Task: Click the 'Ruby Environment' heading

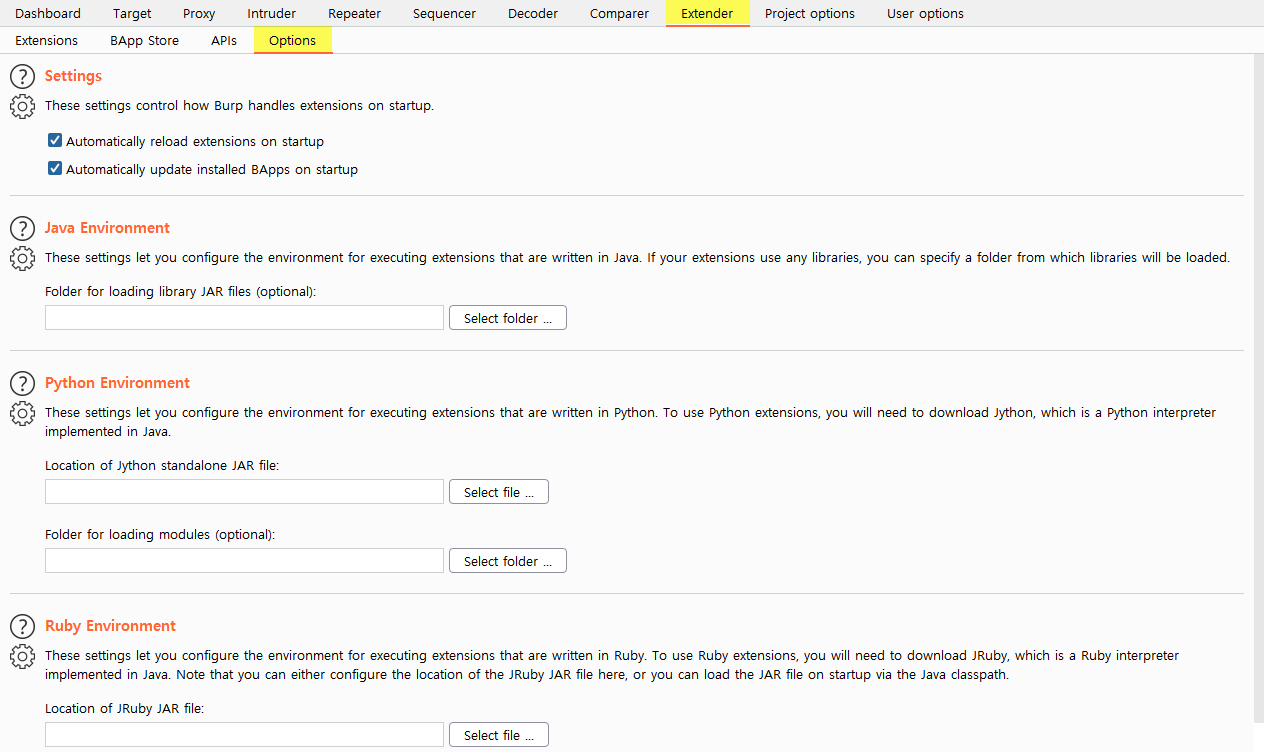Action: pyautogui.click(x=110, y=626)
